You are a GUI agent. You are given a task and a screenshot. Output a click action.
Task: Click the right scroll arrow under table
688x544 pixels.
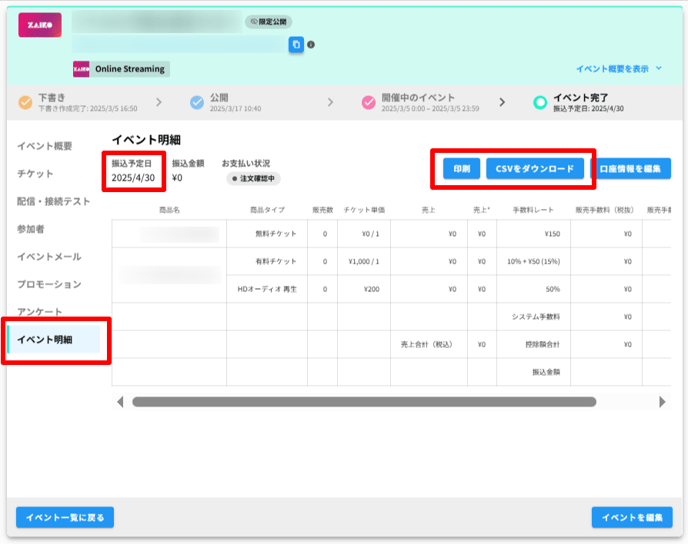click(x=661, y=402)
